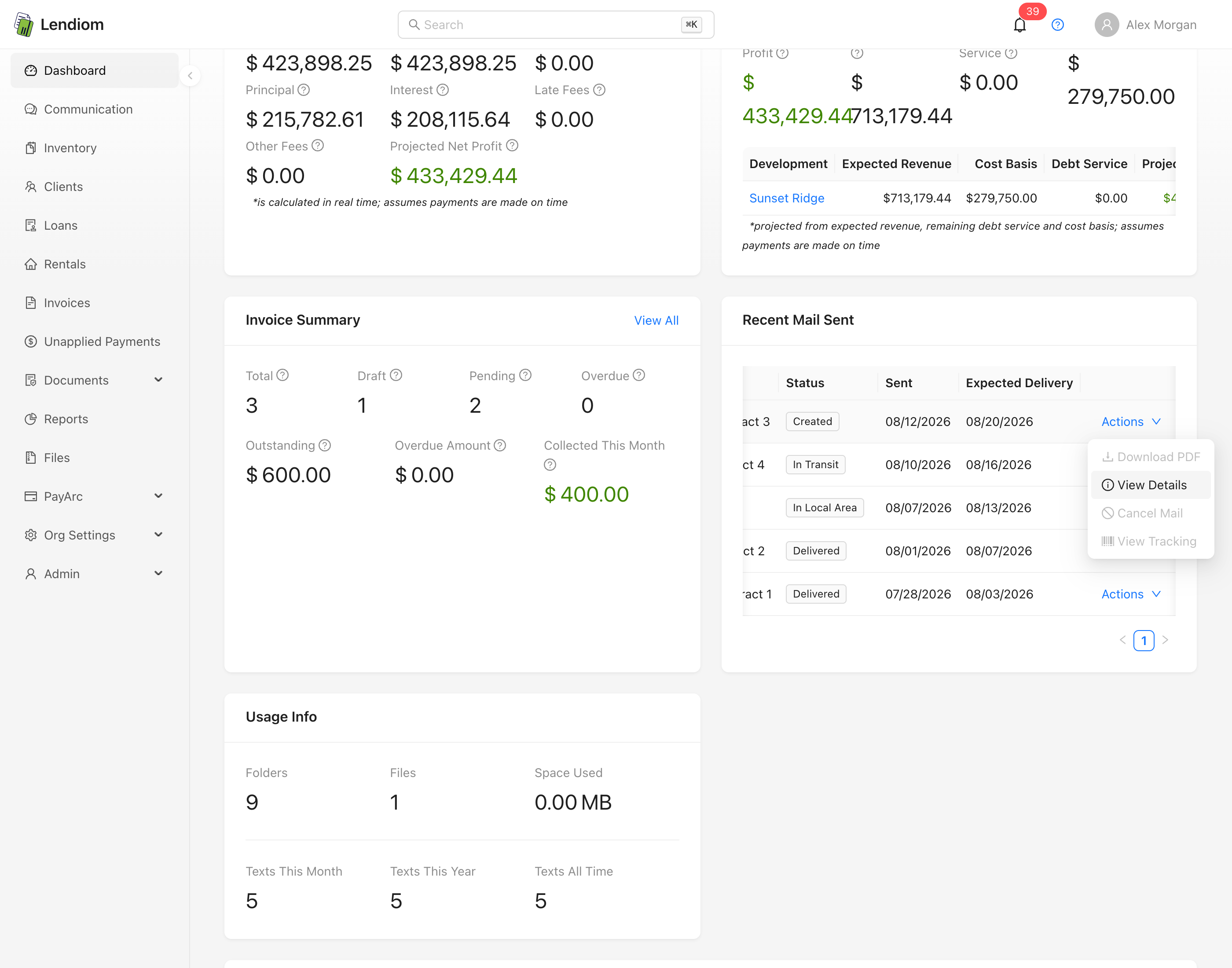Click the Lendiom logo
The width and height of the screenshot is (1232, 968).
point(59,24)
